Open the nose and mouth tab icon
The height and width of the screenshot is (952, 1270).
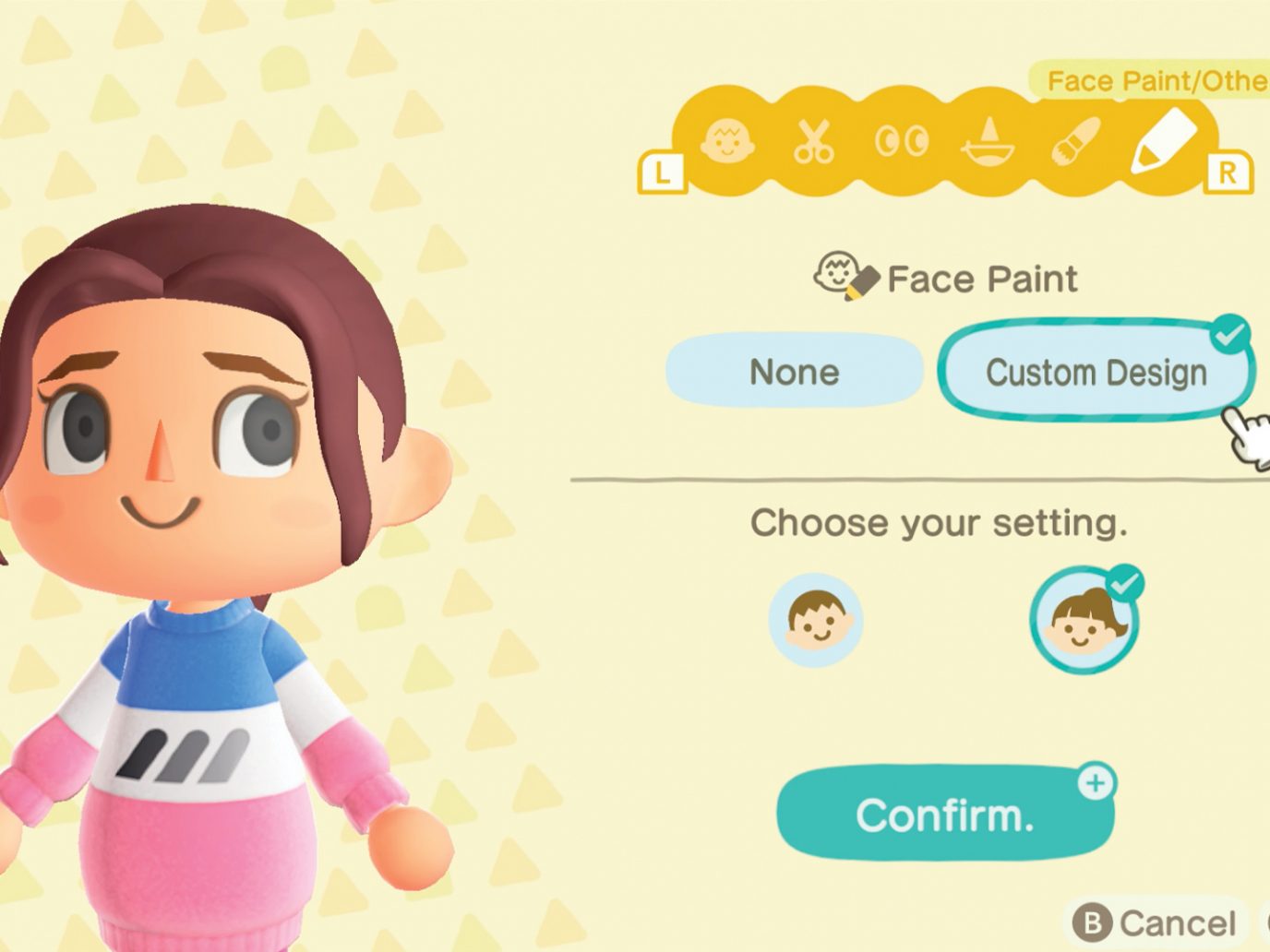pyautogui.click(x=988, y=143)
